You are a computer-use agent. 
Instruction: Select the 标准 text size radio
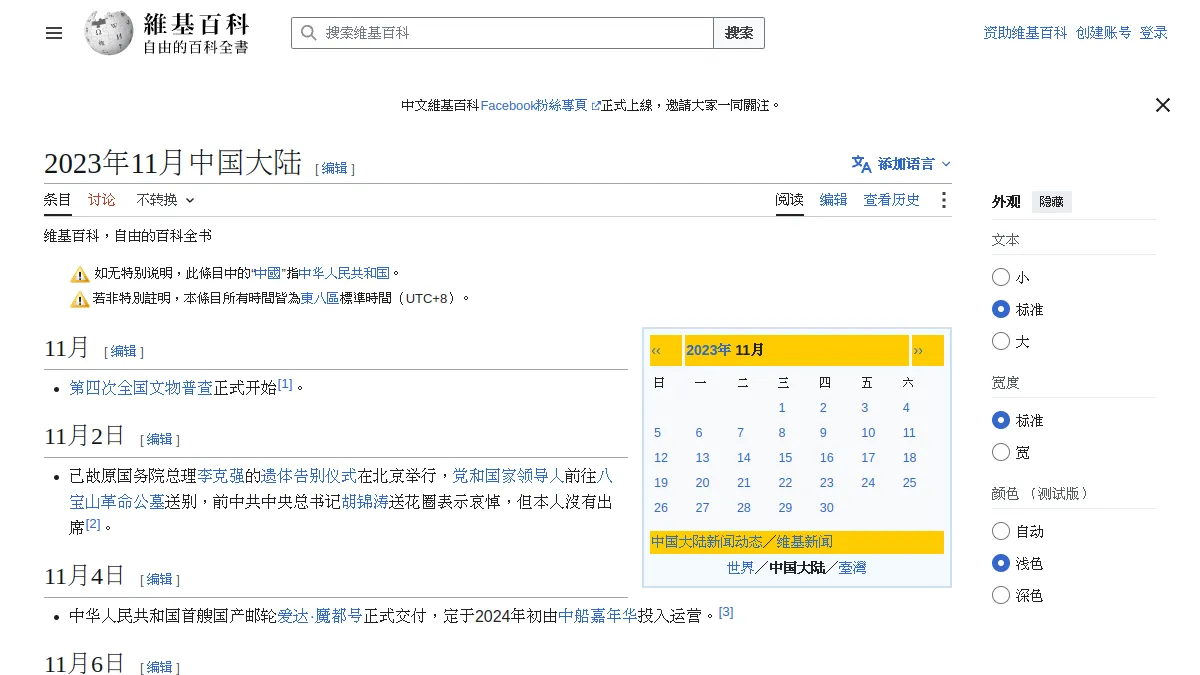pyautogui.click(x=1001, y=309)
